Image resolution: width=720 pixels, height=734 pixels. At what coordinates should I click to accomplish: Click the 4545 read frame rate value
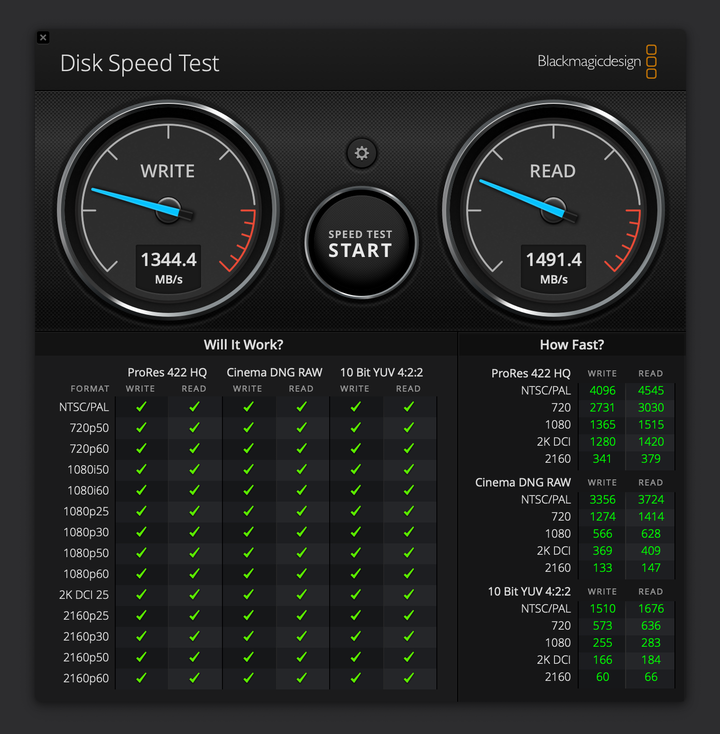[x=651, y=390]
